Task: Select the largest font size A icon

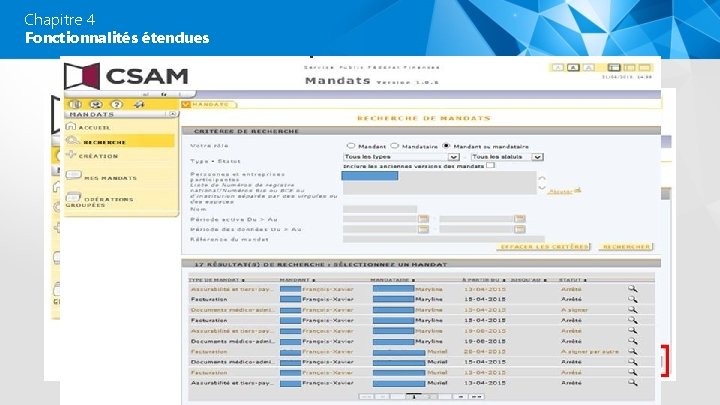Action: point(589,68)
